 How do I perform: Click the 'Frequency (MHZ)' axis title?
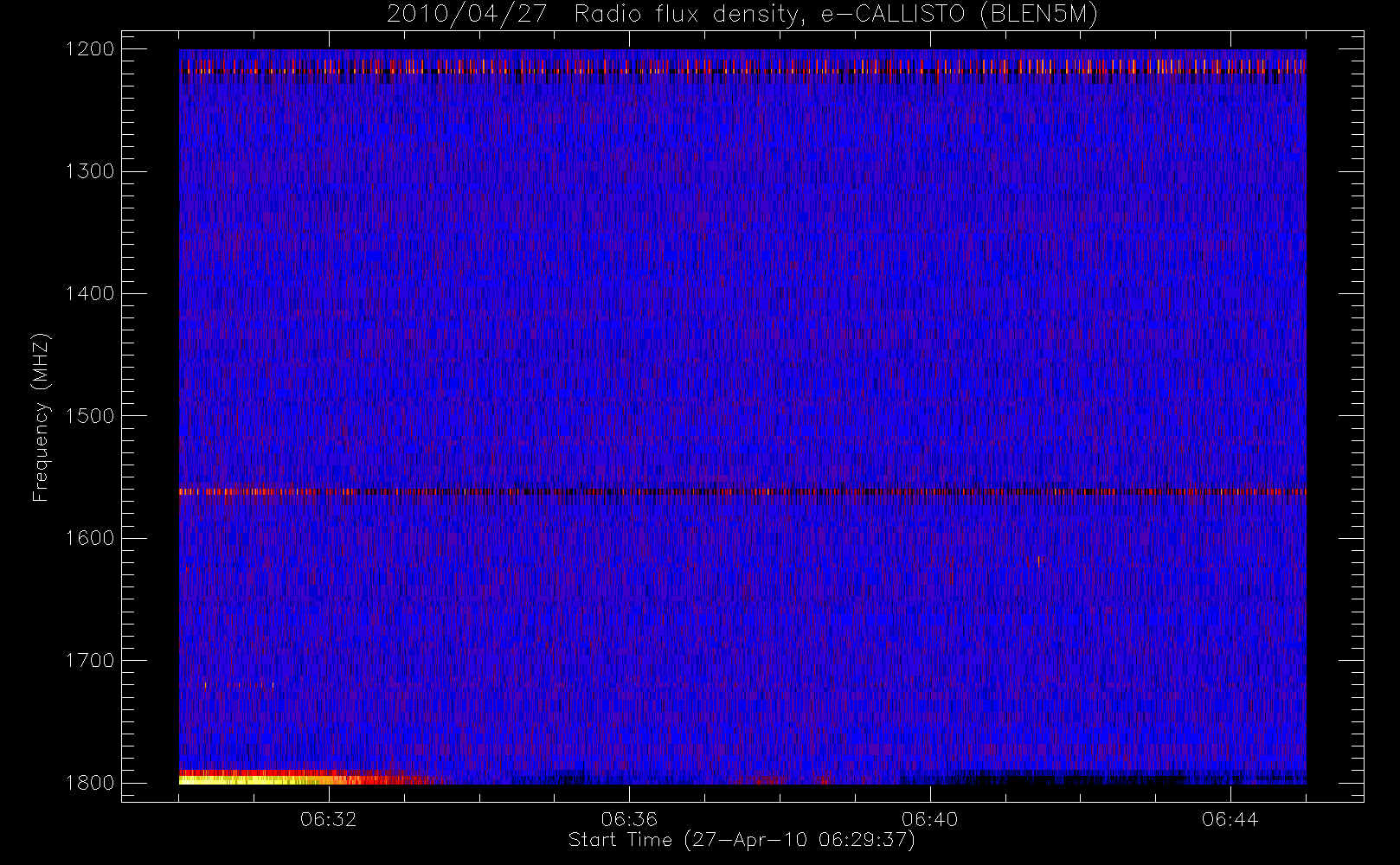(x=41, y=417)
